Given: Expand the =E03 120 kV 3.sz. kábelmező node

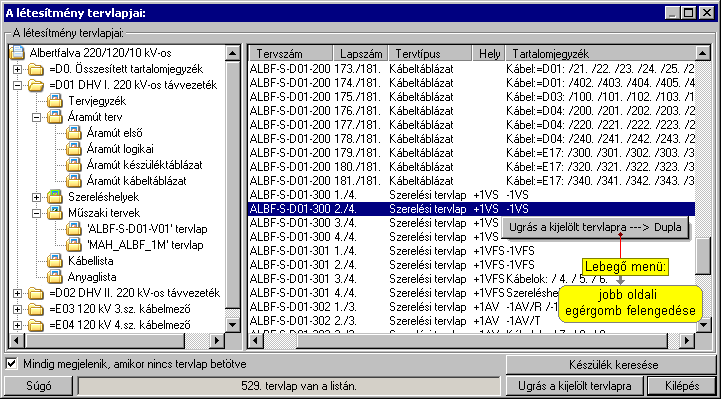Looking at the screenshot, I should [x=17, y=309].
